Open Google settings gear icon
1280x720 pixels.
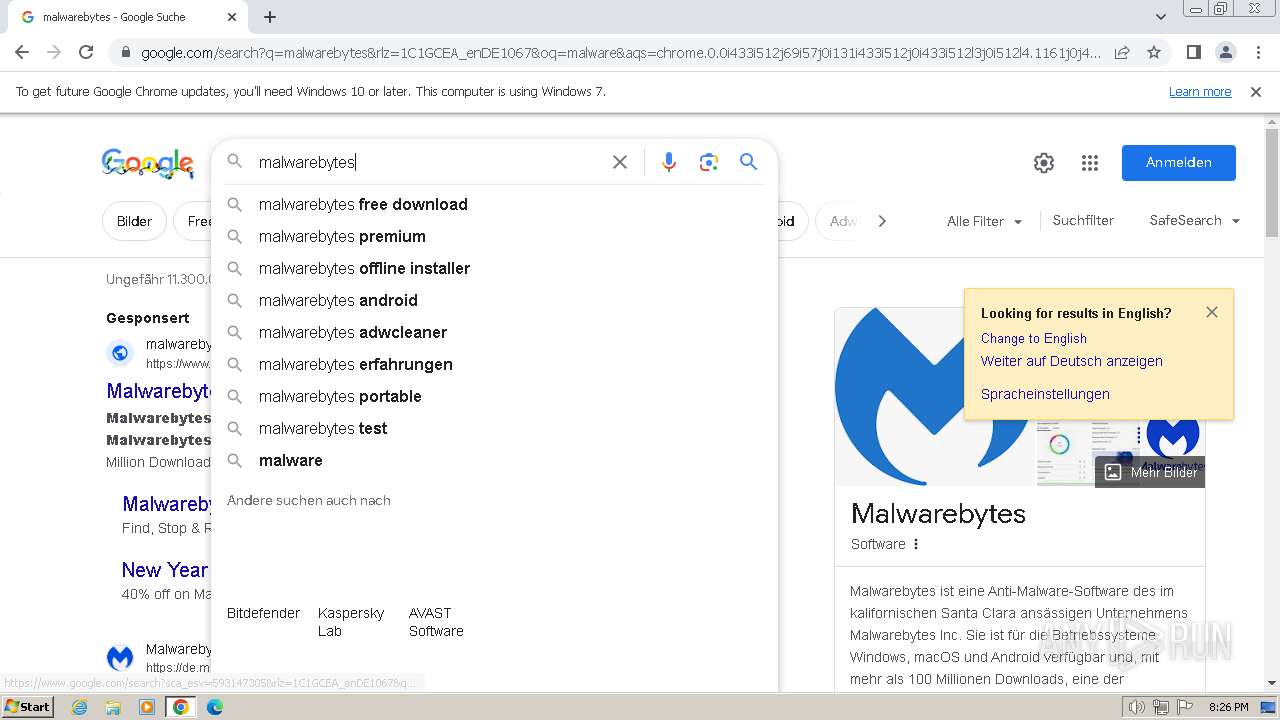(1044, 163)
